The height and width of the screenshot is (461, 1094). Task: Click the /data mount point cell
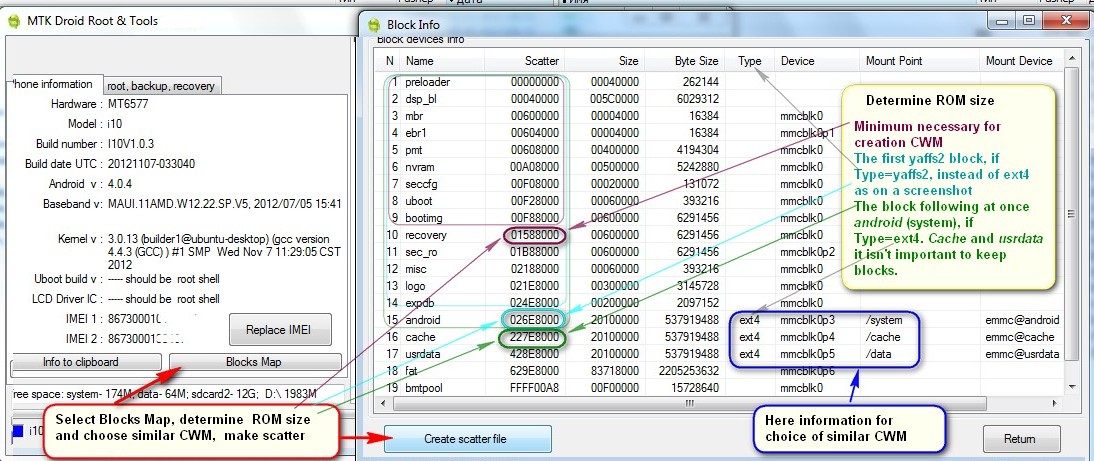click(x=878, y=354)
